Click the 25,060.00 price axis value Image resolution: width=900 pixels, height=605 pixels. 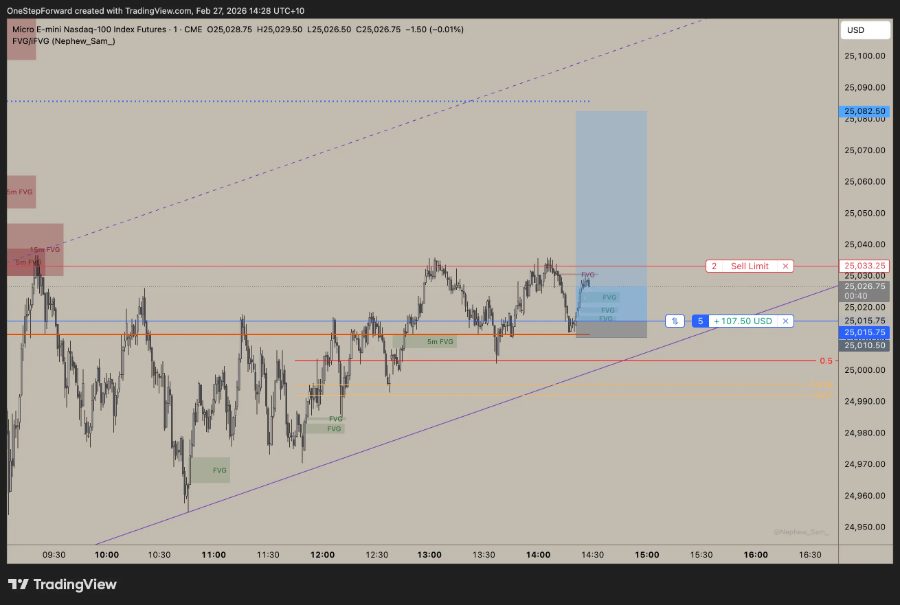865,181
